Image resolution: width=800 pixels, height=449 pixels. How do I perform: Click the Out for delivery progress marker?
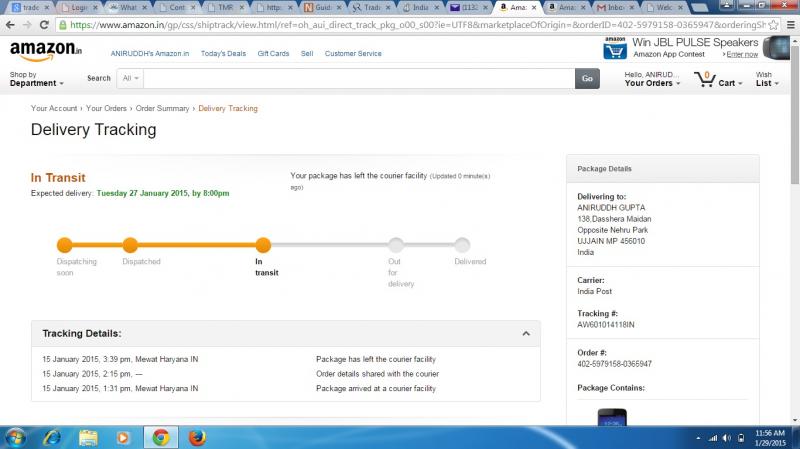pyautogui.click(x=396, y=245)
